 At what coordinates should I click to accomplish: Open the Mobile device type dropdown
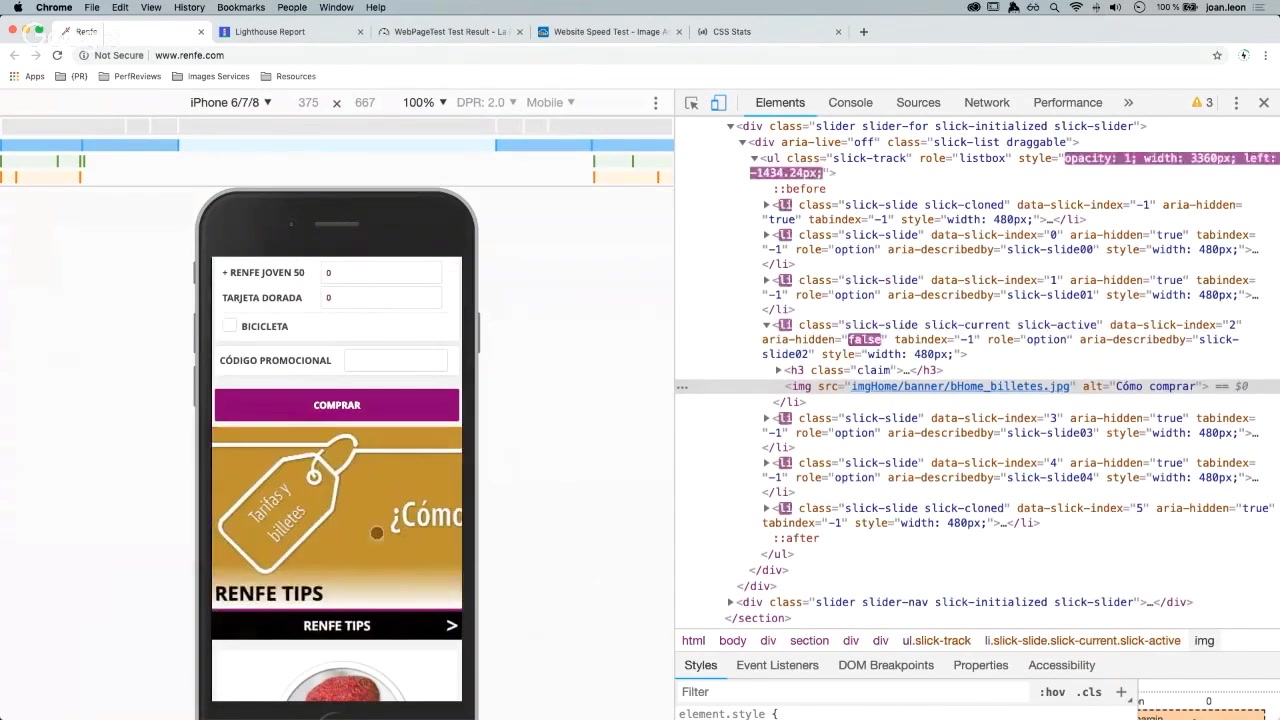551,103
